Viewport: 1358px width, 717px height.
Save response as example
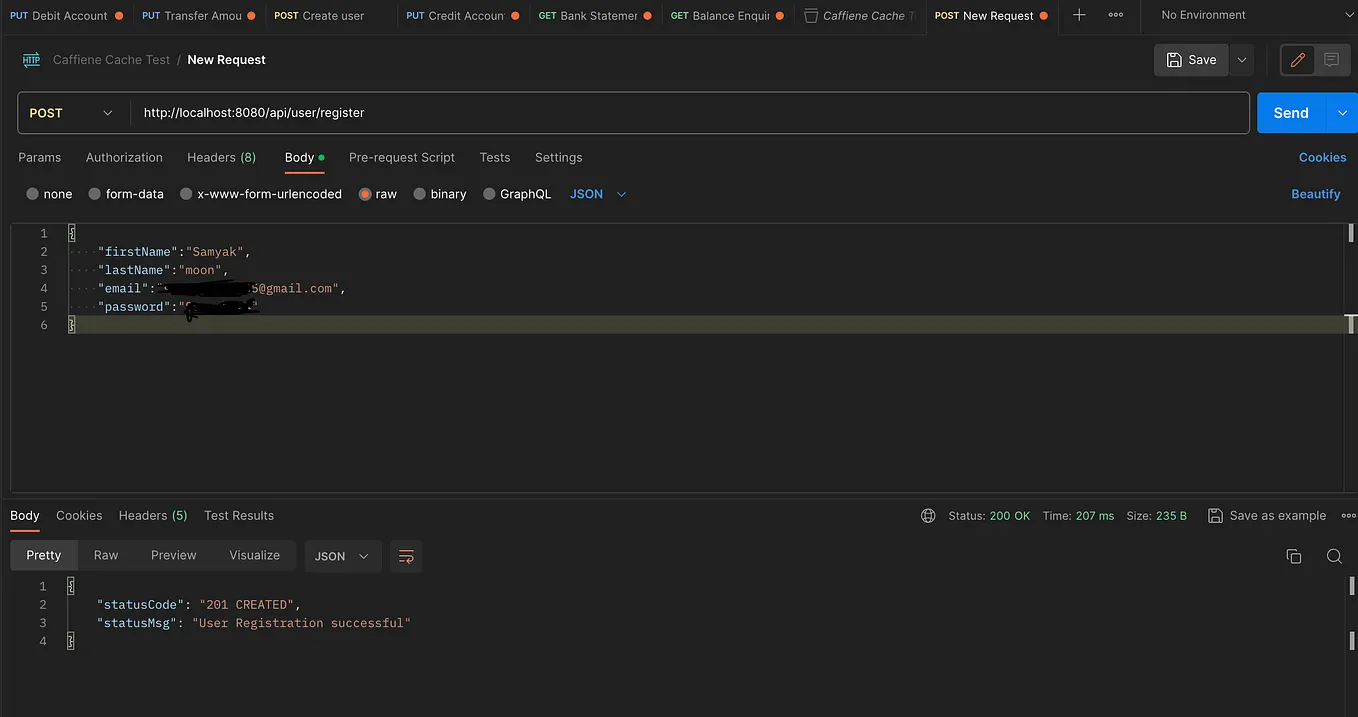1267,515
